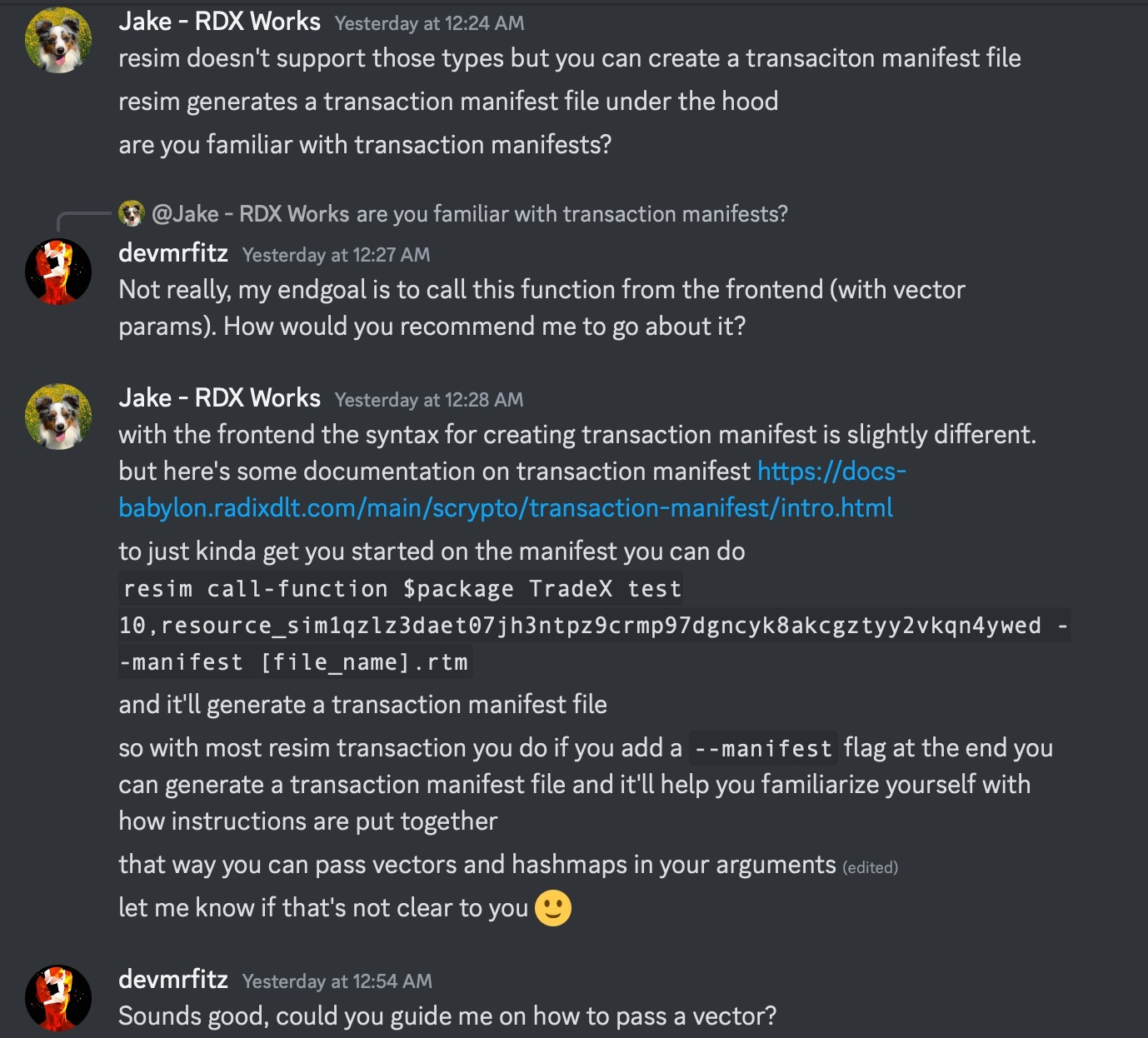Viewport: 1148px width, 1038px height.
Task: Select the resim call-function code block
Action: 400,625
